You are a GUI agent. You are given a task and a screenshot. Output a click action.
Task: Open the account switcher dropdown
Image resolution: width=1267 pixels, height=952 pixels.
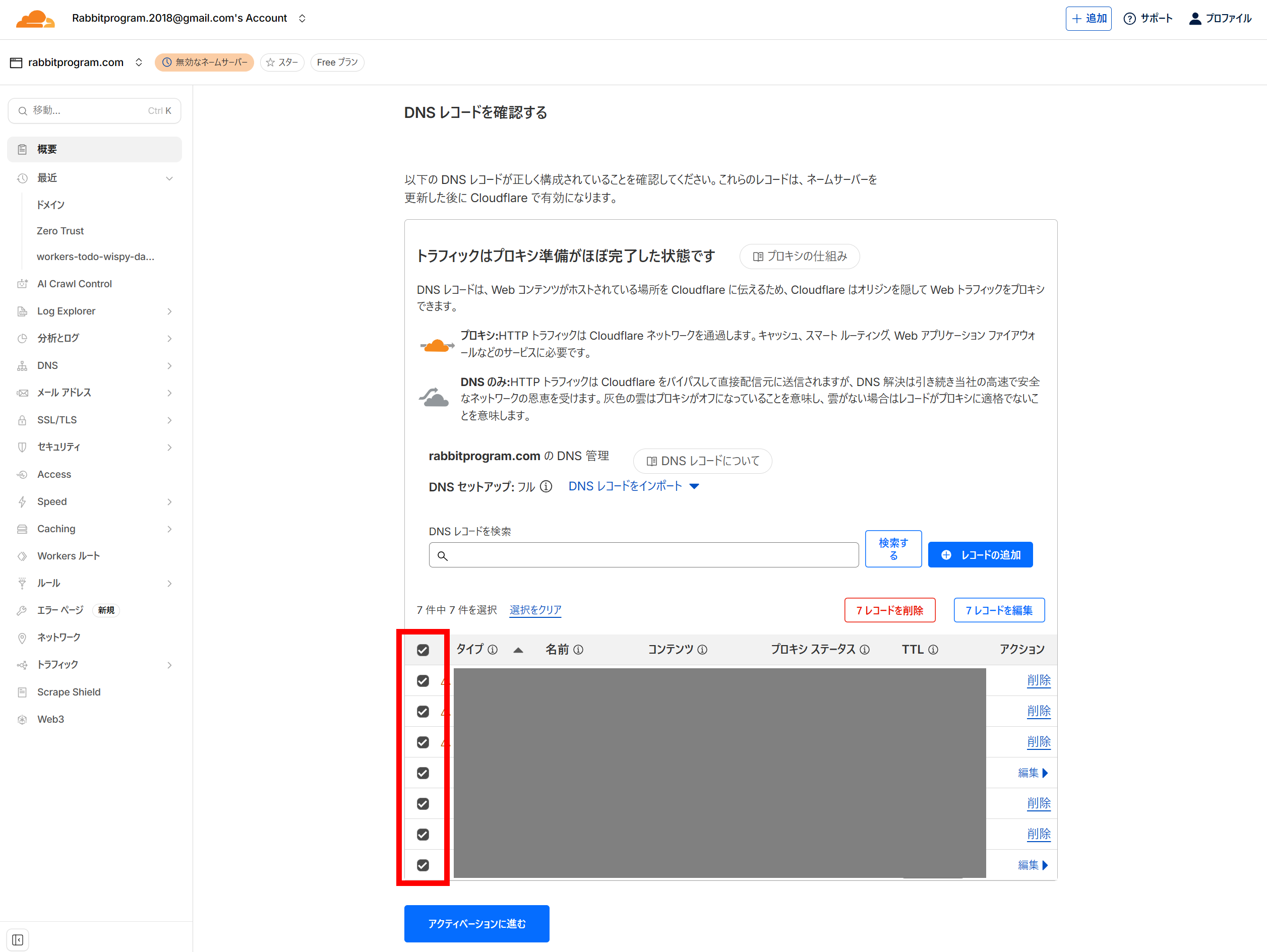pos(302,18)
